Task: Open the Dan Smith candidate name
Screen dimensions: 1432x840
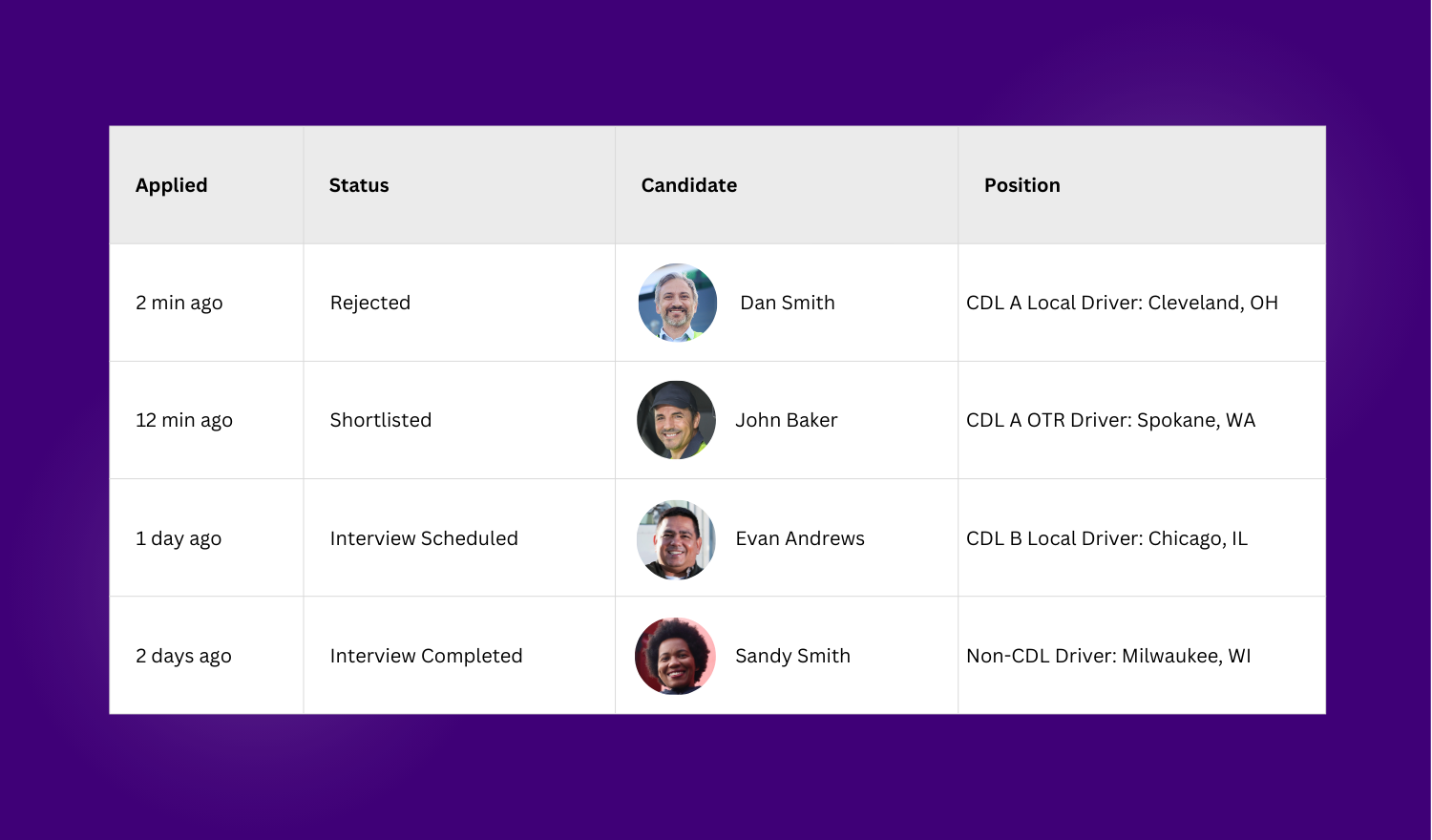Action: 788,303
